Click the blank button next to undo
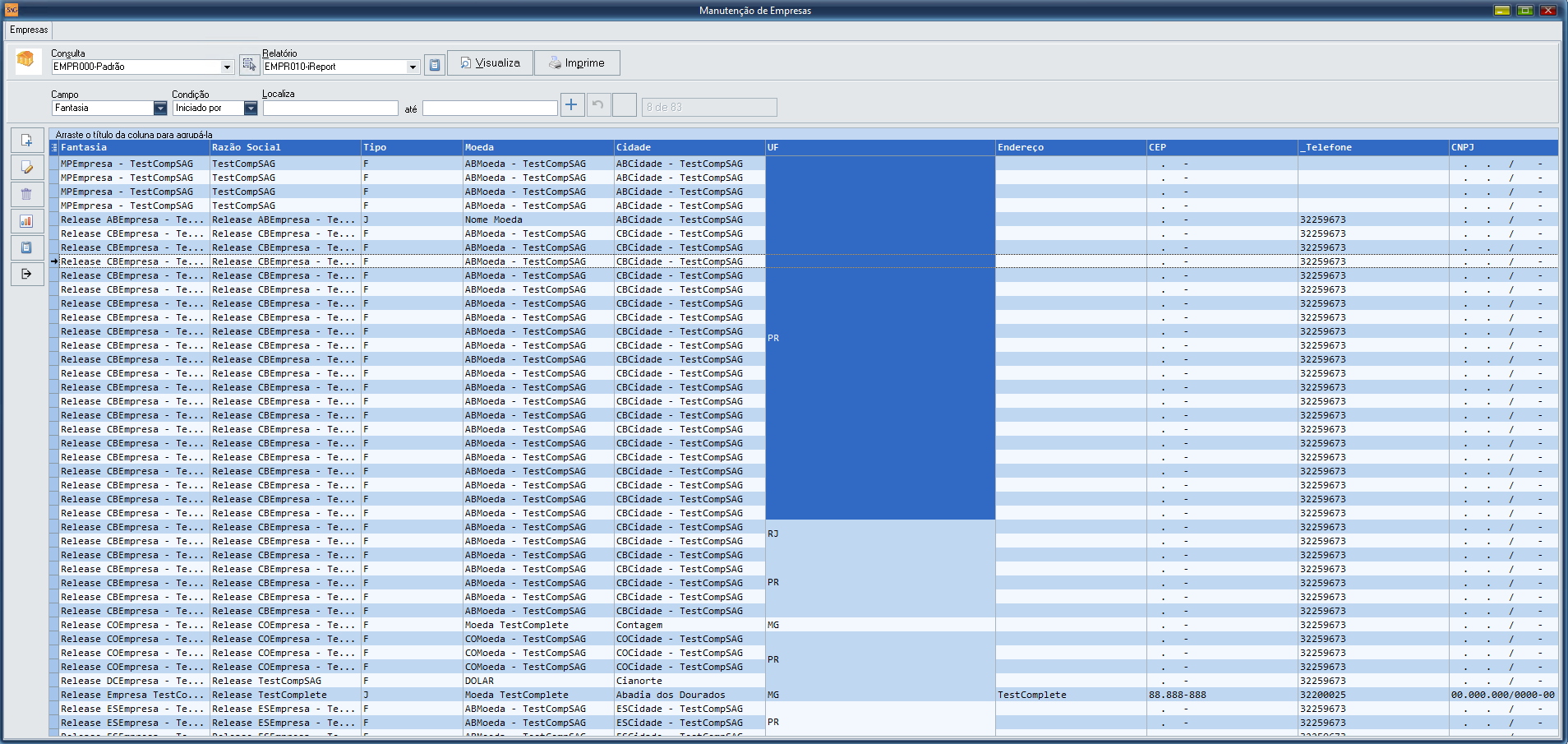The image size is (1568, 744). 625,104
